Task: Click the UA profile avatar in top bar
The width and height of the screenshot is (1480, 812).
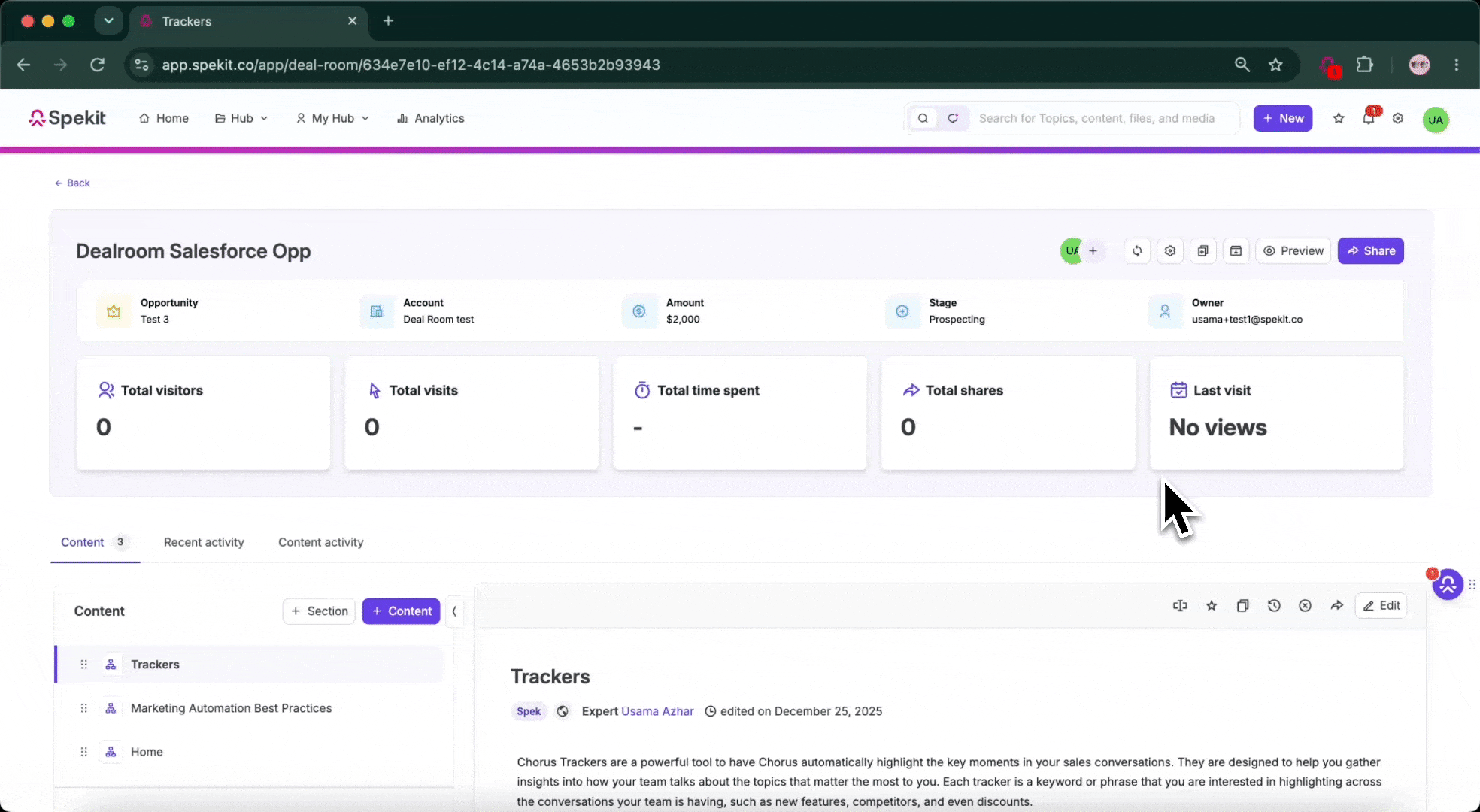Action: 1436,120
